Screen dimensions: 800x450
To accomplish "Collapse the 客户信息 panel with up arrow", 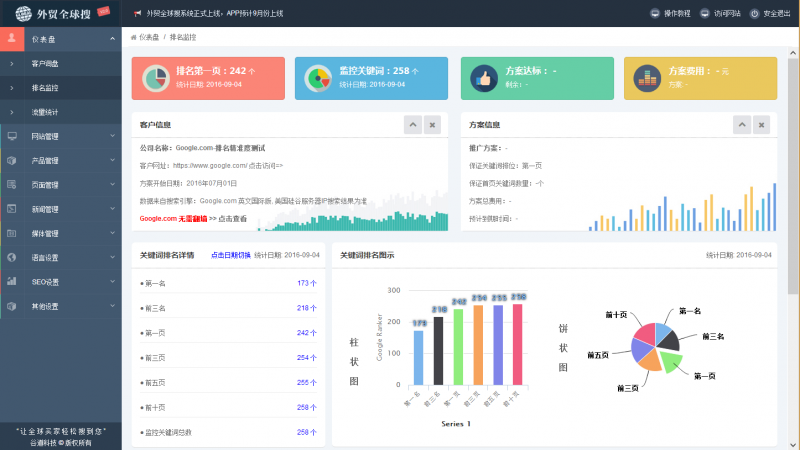I will [412, 125].
